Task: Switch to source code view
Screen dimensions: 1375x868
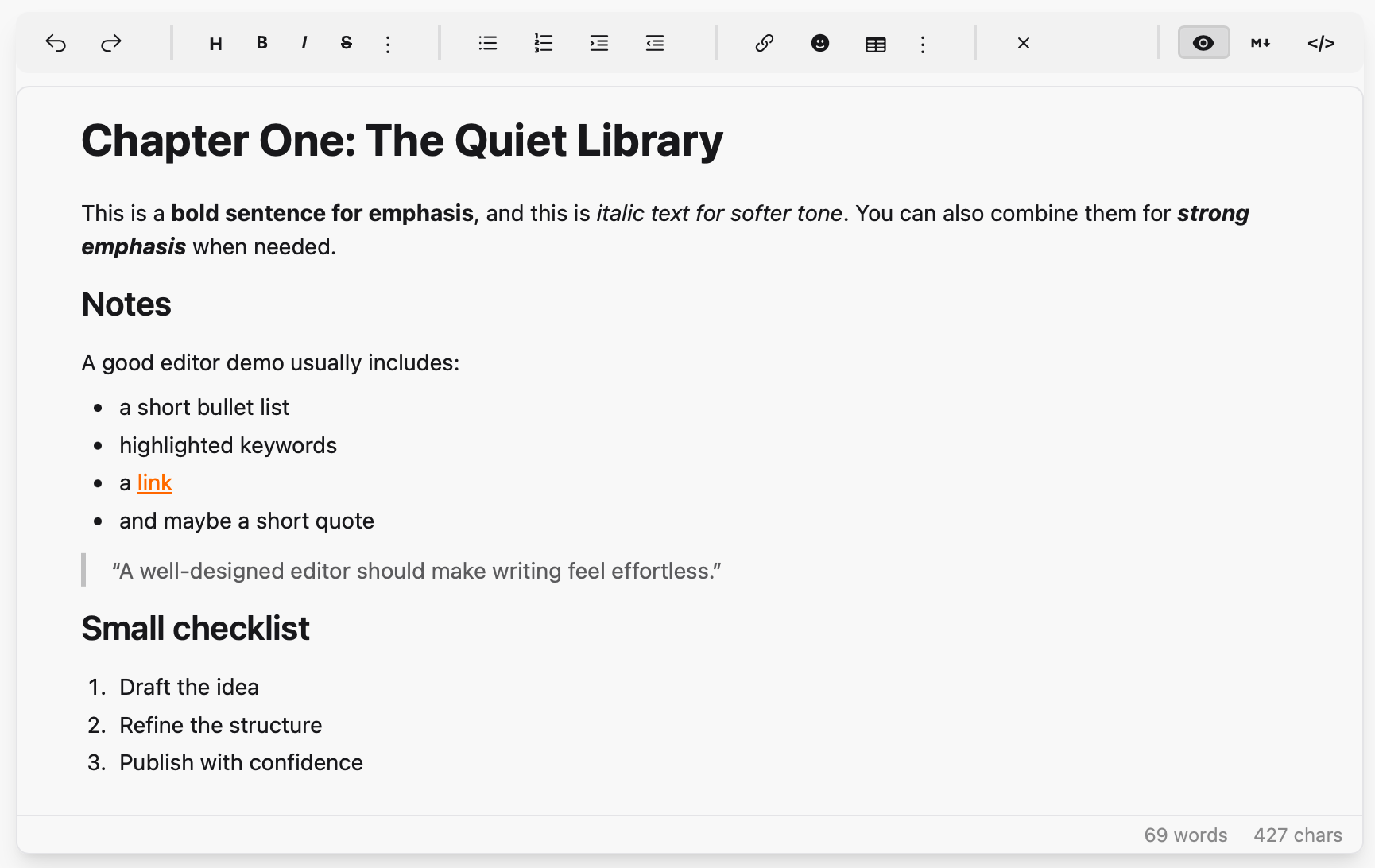Action: click(1321, 43)
